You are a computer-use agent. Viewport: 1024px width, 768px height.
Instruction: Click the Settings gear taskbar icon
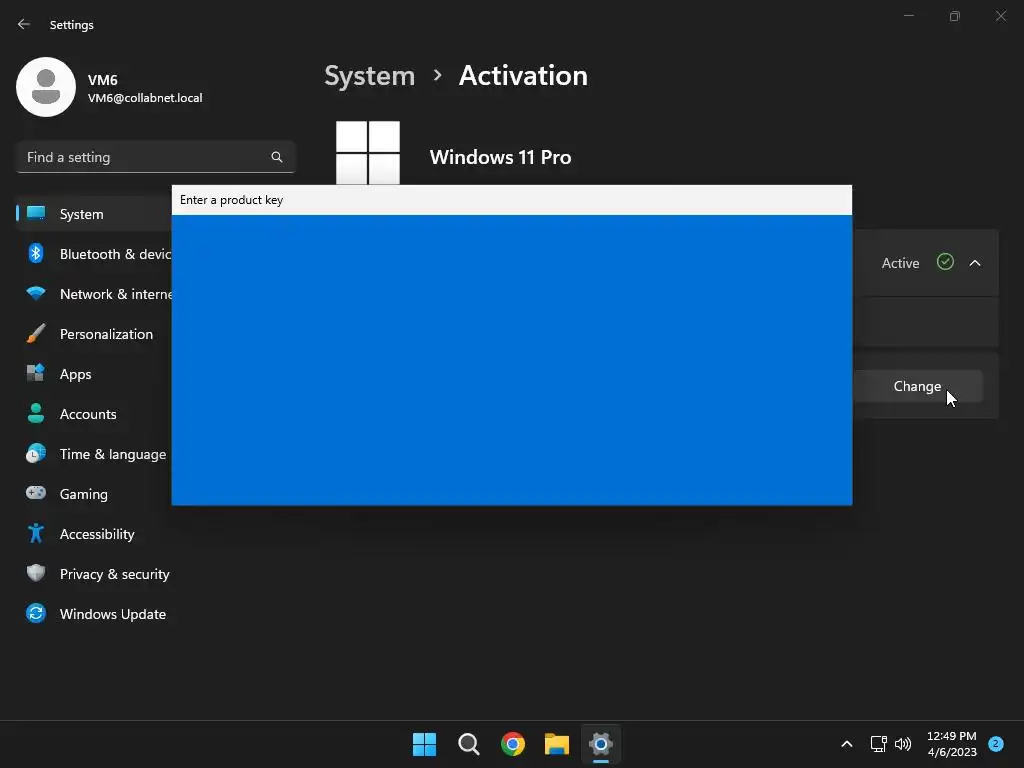(601, 744)
